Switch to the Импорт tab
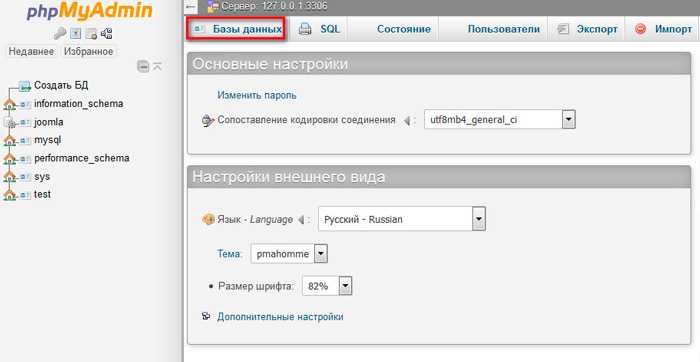This screenshot has height=362, width=700. click(662, 29)
